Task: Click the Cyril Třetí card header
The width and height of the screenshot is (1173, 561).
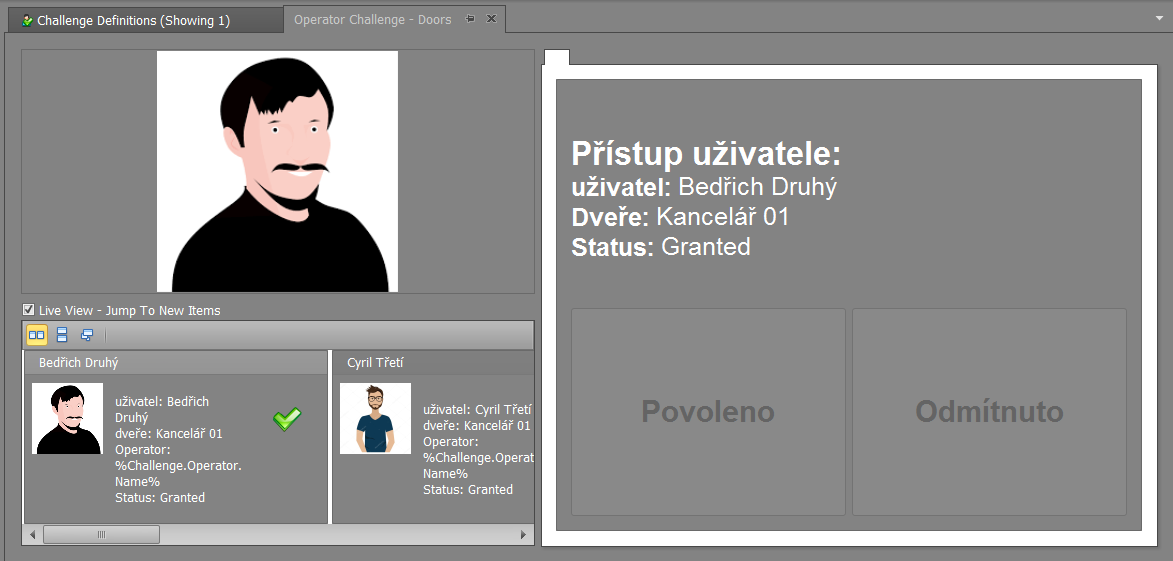Action: (432, 363)
